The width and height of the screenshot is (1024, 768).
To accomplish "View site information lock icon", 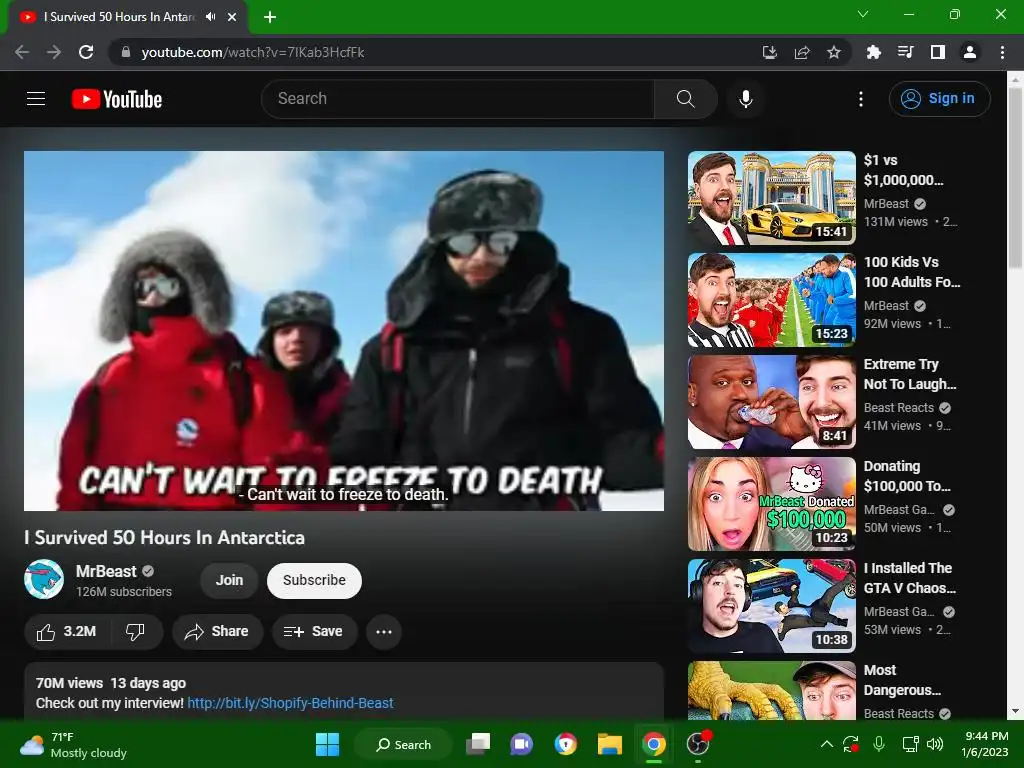I will 126,52.
